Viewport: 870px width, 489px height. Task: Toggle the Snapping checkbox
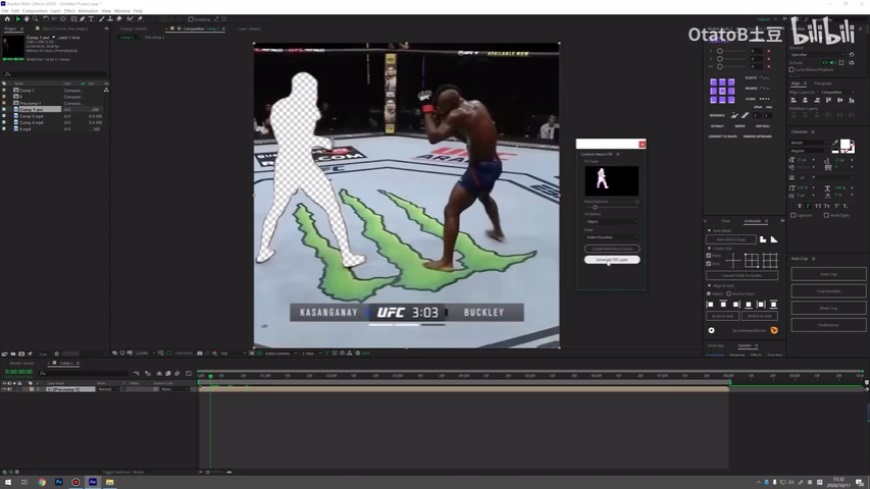click(x=190, y=19)
